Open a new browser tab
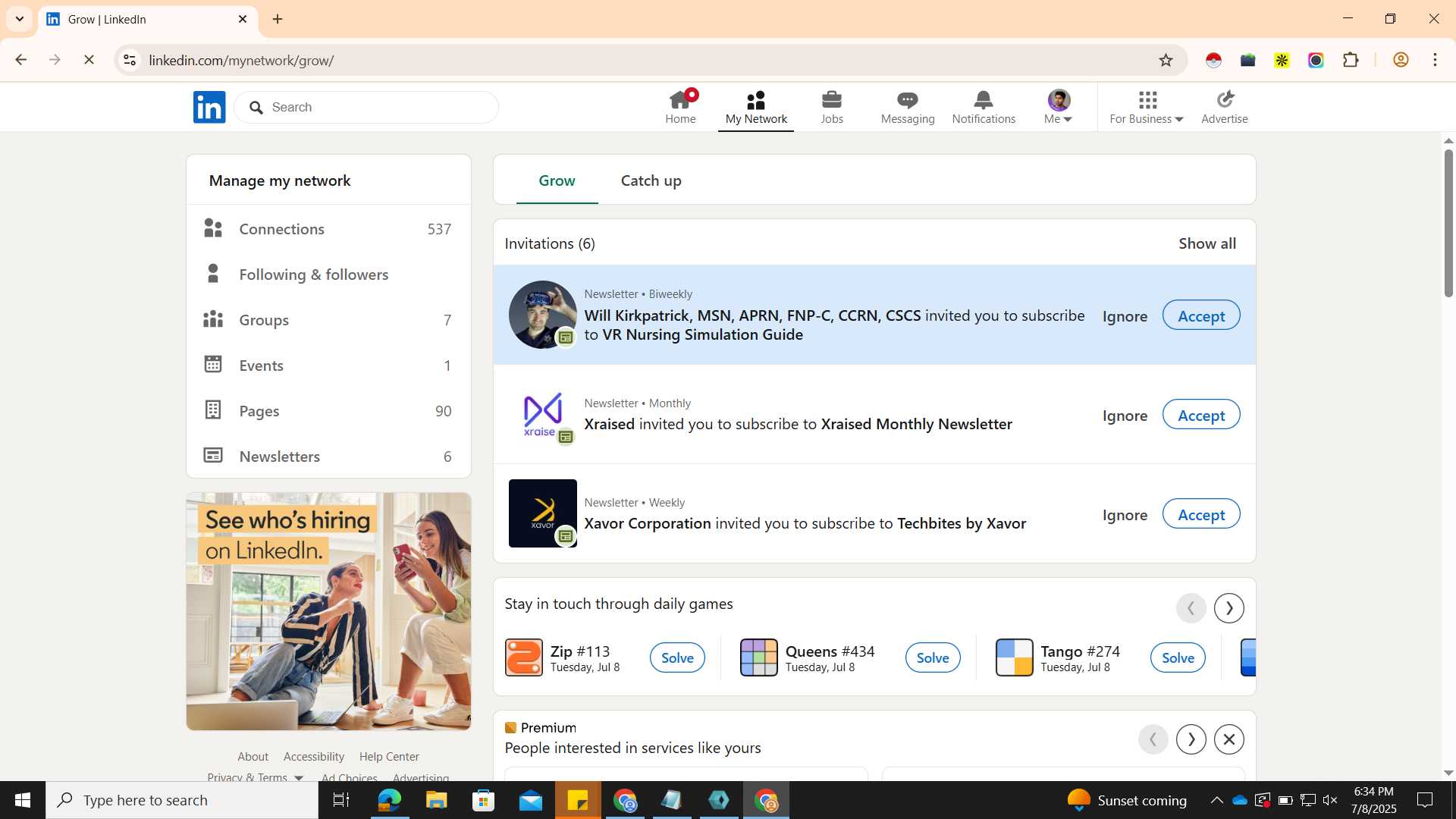The image size is (1456, 819). pyautogui.click(x=278, y=19)
